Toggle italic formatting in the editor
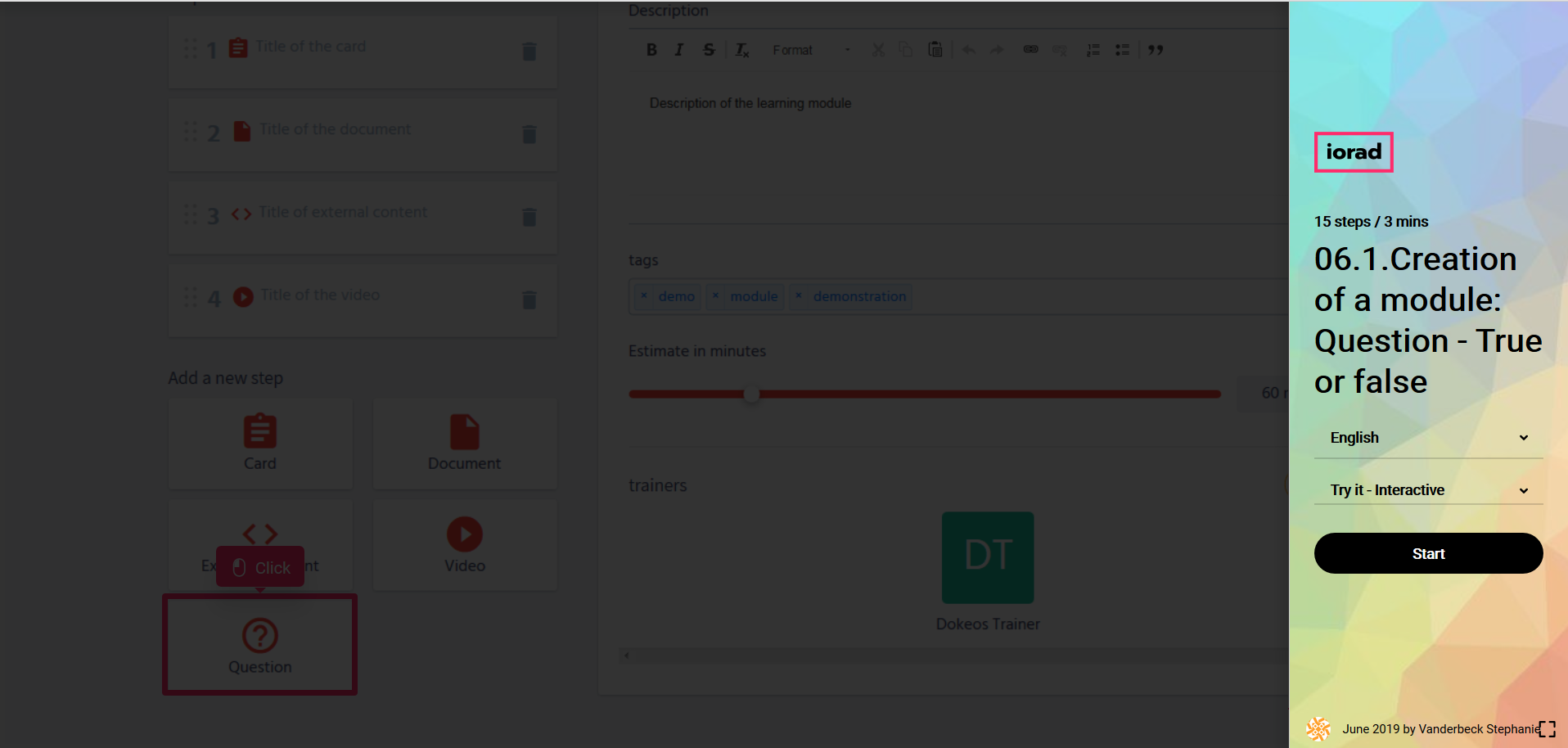The width and height of the screenshot is (1568, 748). pyautogui.click(x=678, y=50)
